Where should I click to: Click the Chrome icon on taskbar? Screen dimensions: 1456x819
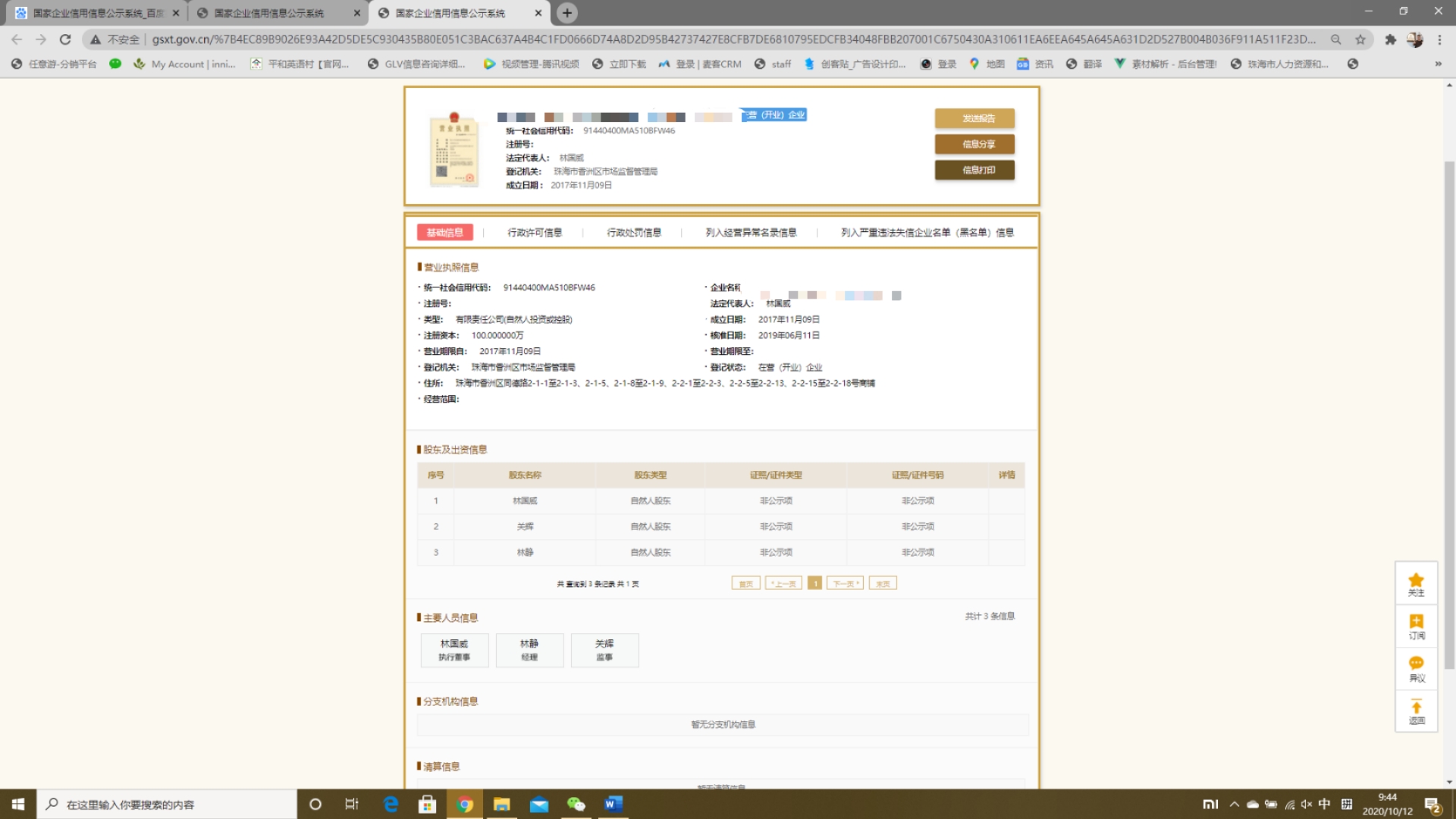point(465,804)
